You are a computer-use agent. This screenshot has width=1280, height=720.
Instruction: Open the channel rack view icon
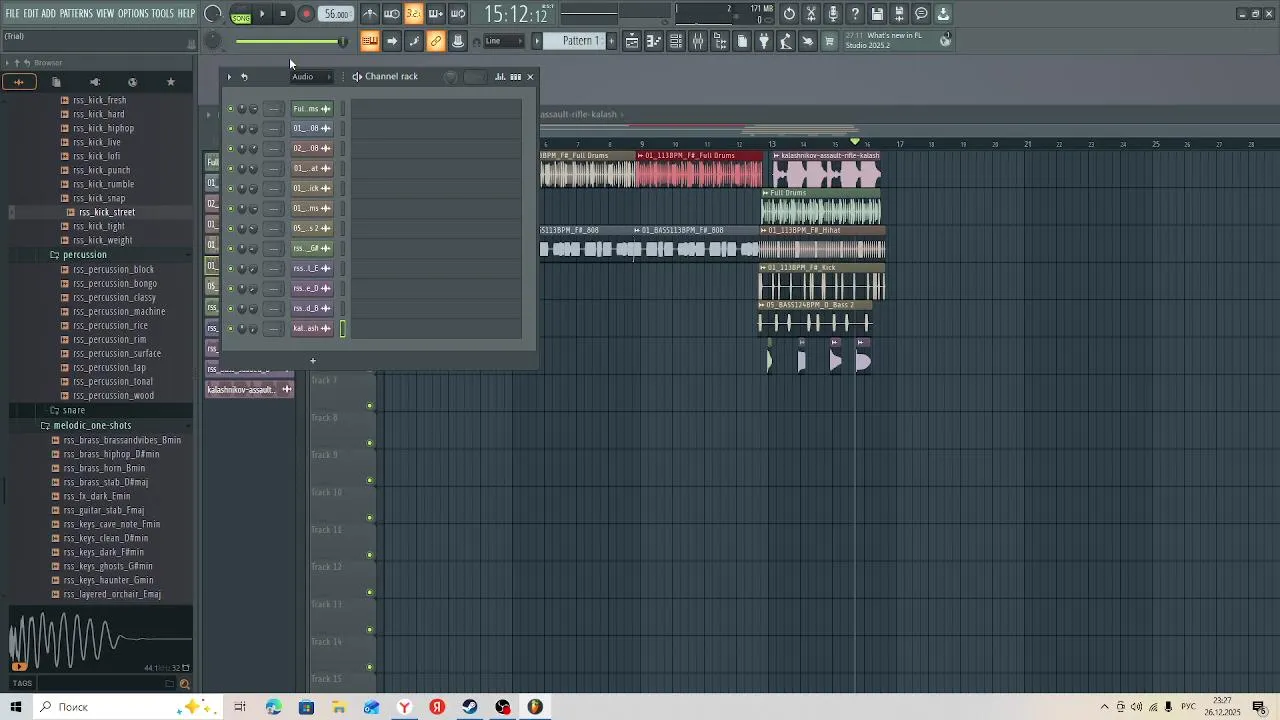click(x=676, y=41)
